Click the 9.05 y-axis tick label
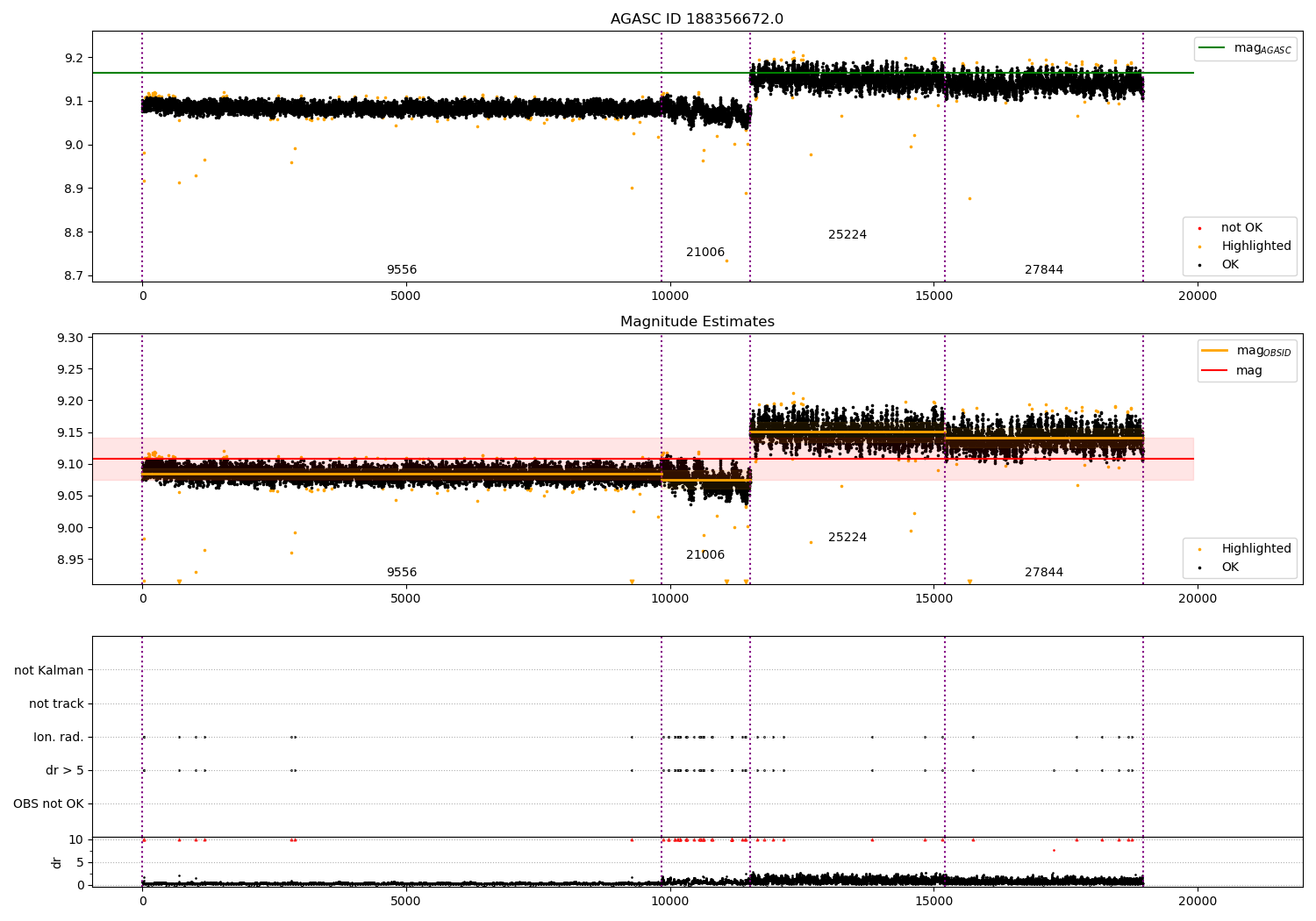This screenshot has height=921, width=1316. tap(71, 496)
